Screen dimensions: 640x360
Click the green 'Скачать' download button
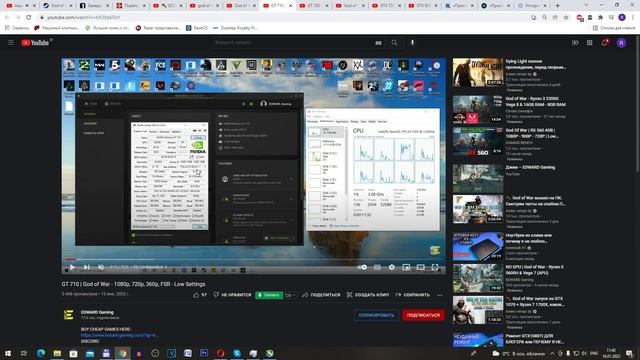[x=269, y=295]
